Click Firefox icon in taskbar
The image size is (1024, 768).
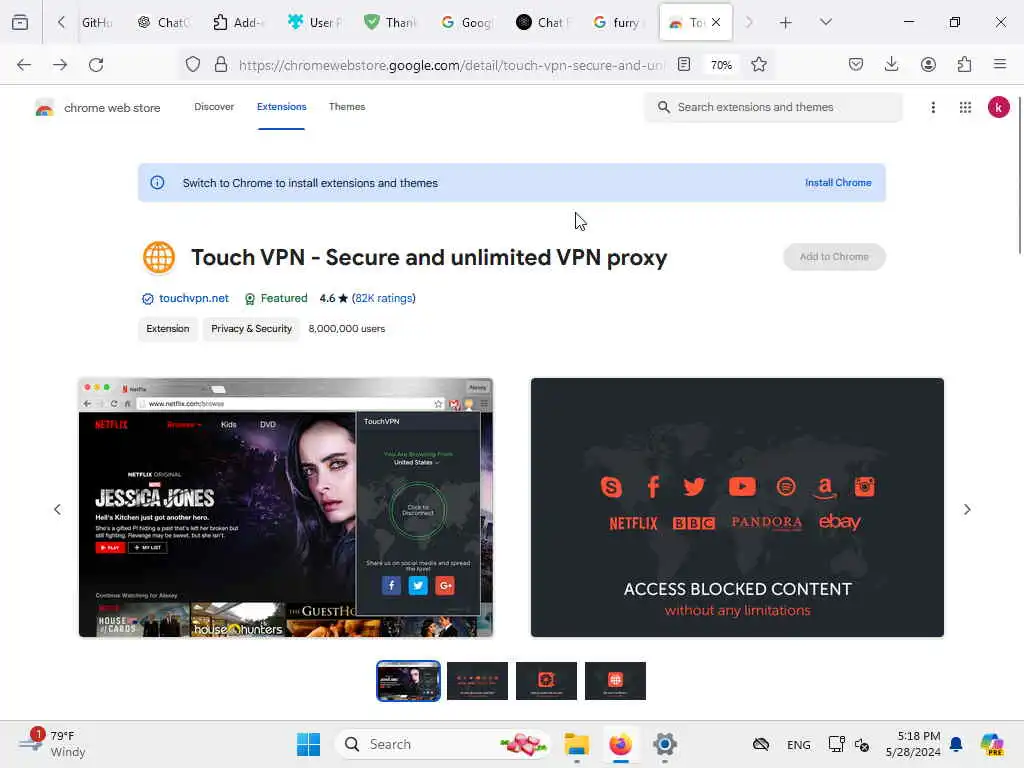point(620,744)
